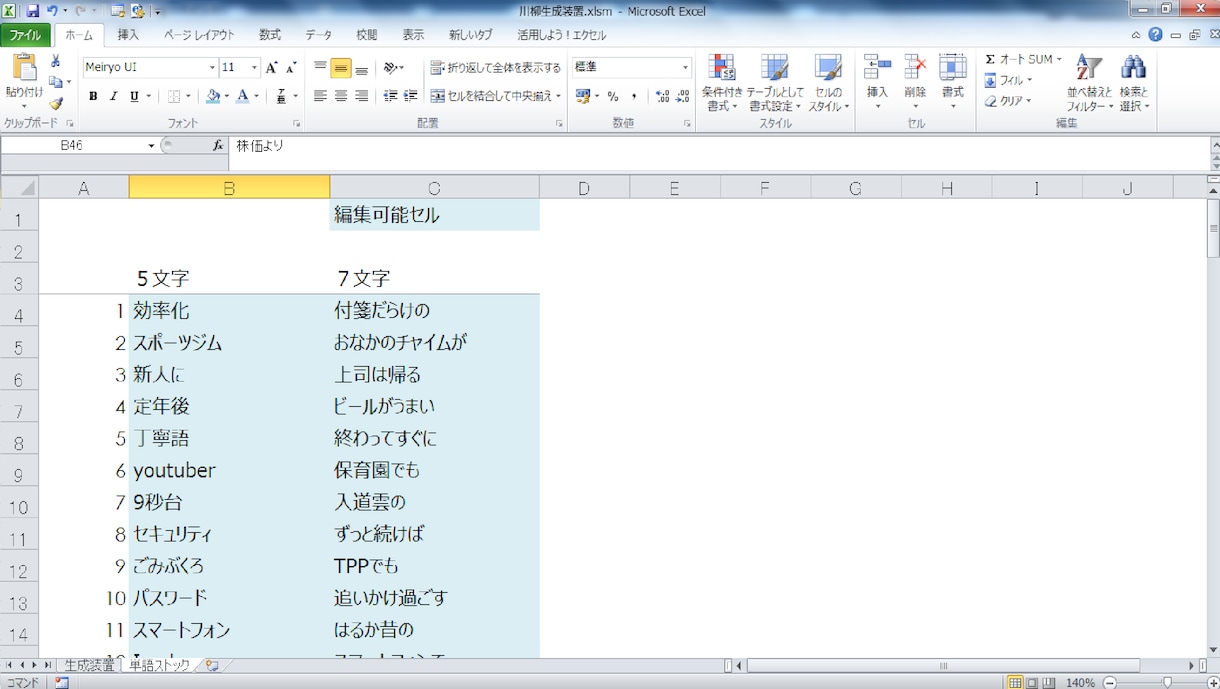Viewport: 1220px width, 689px height.
Task: Toggle Underline formatting button
Action: pyautogui.click(x=133, y=97)
